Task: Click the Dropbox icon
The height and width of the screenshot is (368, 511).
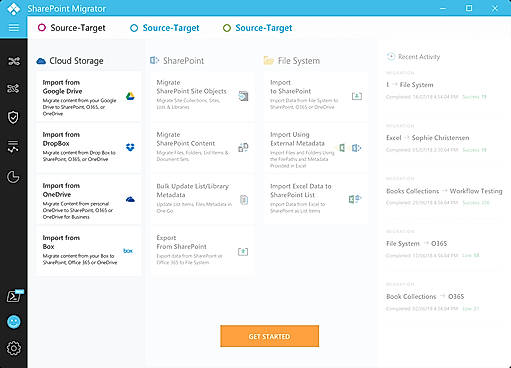Action: (x=130, y=147)
